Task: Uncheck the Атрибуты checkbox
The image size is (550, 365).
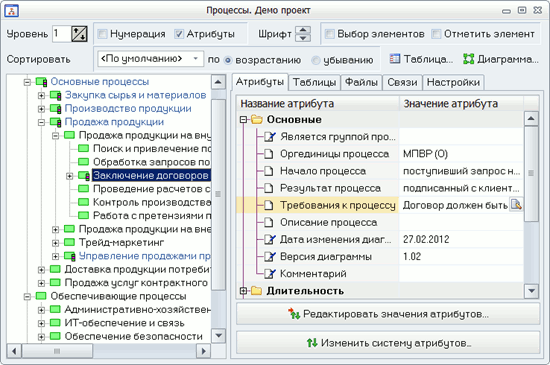Action: click(x=179, y=34)
